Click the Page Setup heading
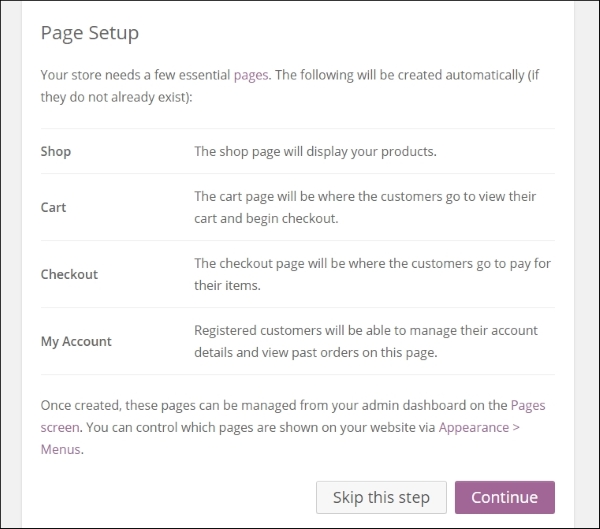Image resolution: width=600 pixels, height=529 pixels. pyautogui.click(x=90, y=33)
